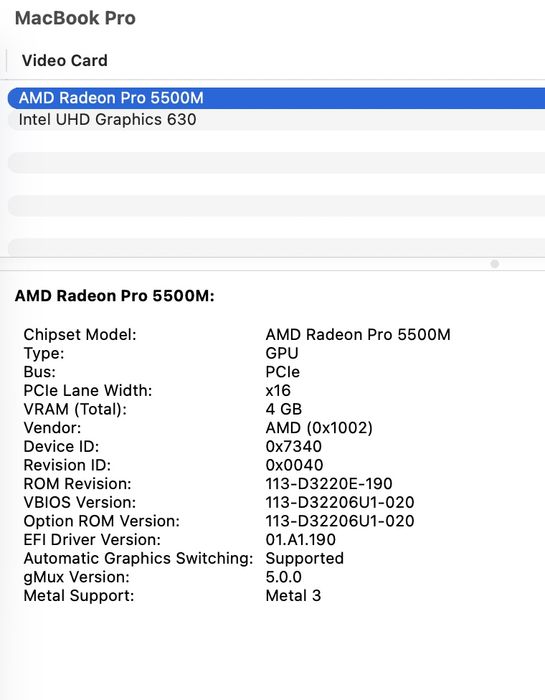545x700 pixels.
Task: Click the 5.0.0 gMux version value
Action: tap(283, 577)
